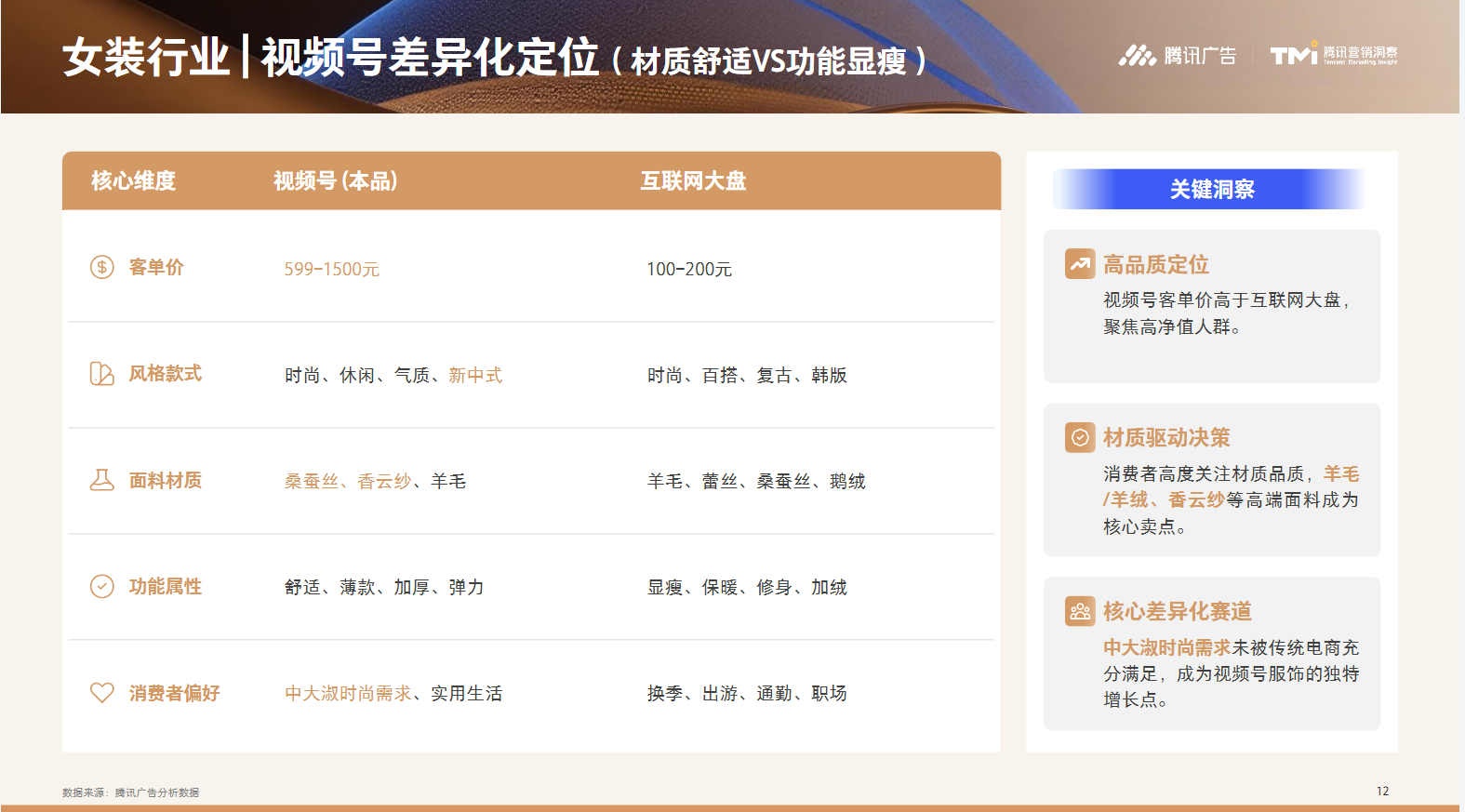This screenshot has height=812, width=1465.
Task: Click the people icon beside 核心差异化赛道
Action: pos(1080,611)
